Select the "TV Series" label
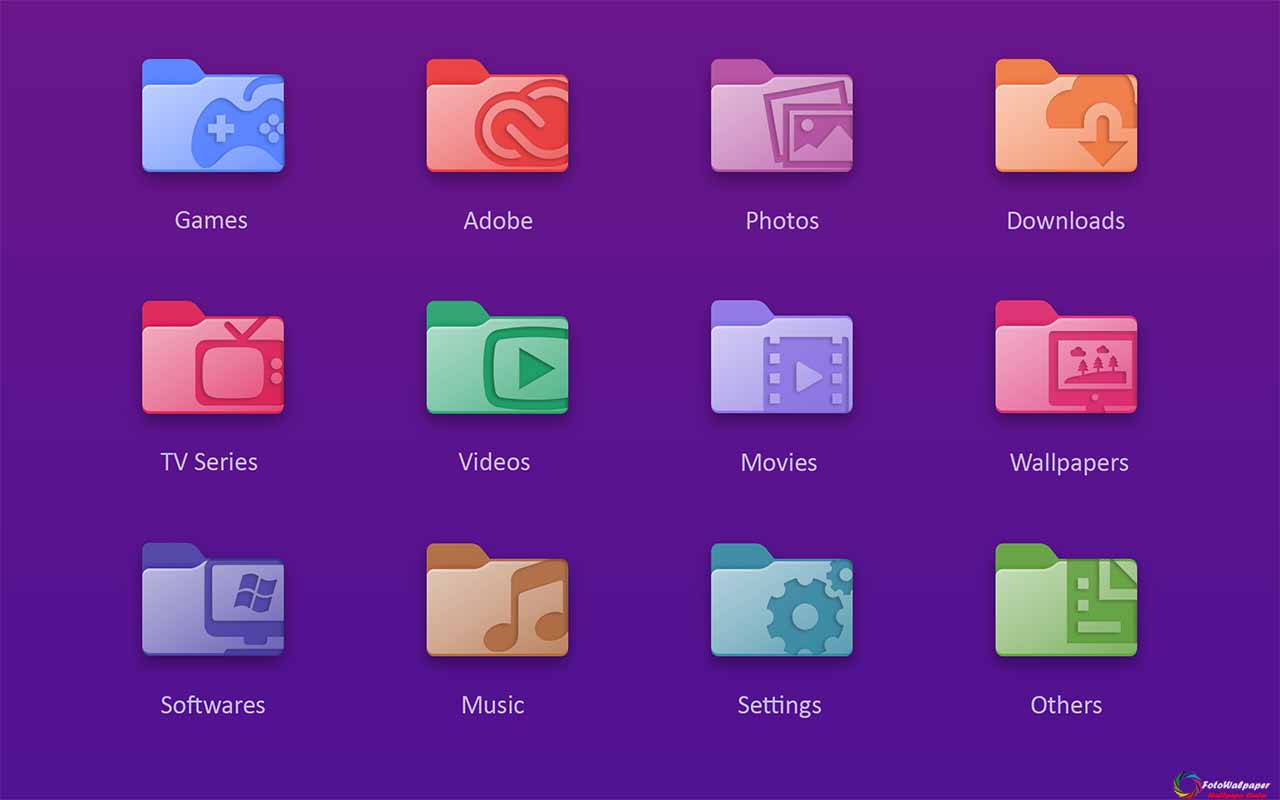 point(209,462)
